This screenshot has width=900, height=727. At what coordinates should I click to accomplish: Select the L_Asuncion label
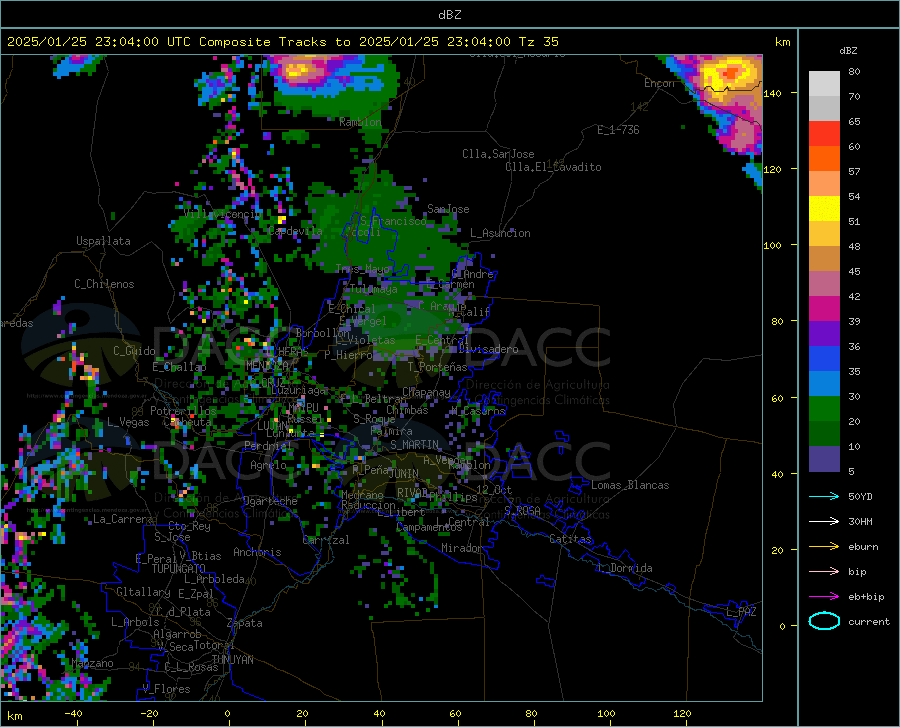pyautogui.click(x=500, y=233)
